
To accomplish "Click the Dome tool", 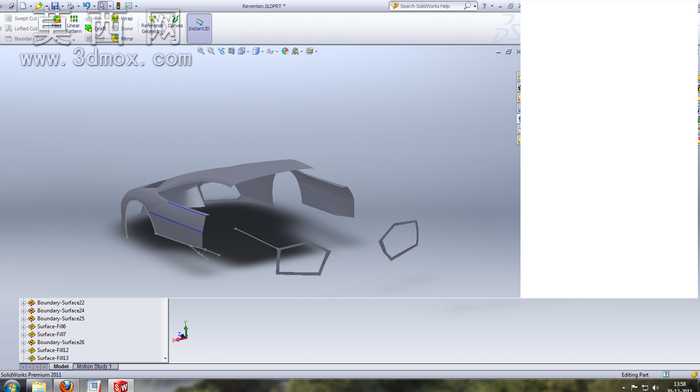I will click(122, 29).
